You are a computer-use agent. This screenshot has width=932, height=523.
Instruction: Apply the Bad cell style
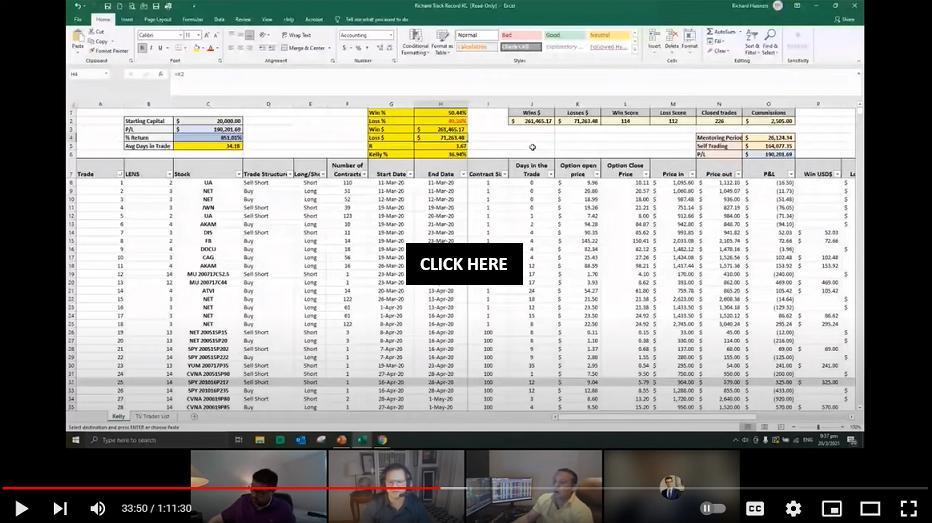(x=520, y=35)
